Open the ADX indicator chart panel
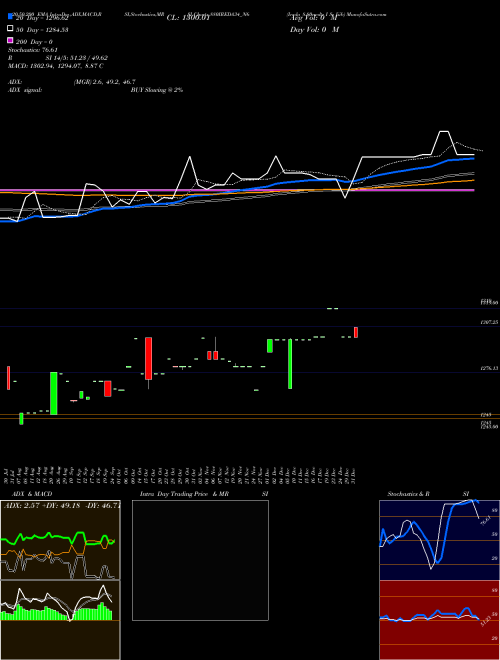This screenshot has height=660, width=500. pos(60,540)
